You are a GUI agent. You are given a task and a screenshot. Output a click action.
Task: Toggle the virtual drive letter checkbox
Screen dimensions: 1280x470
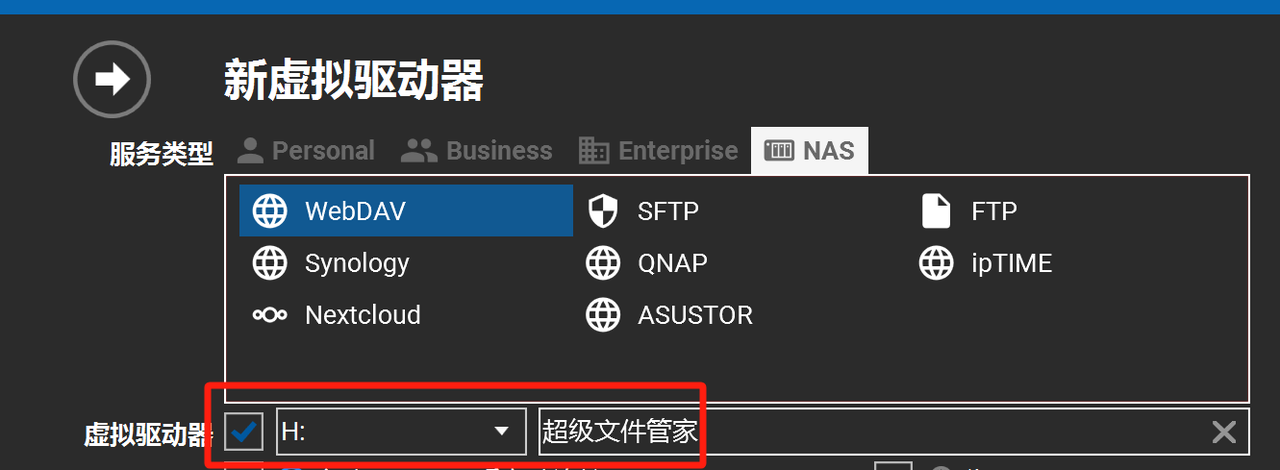(x=244, y=432)
